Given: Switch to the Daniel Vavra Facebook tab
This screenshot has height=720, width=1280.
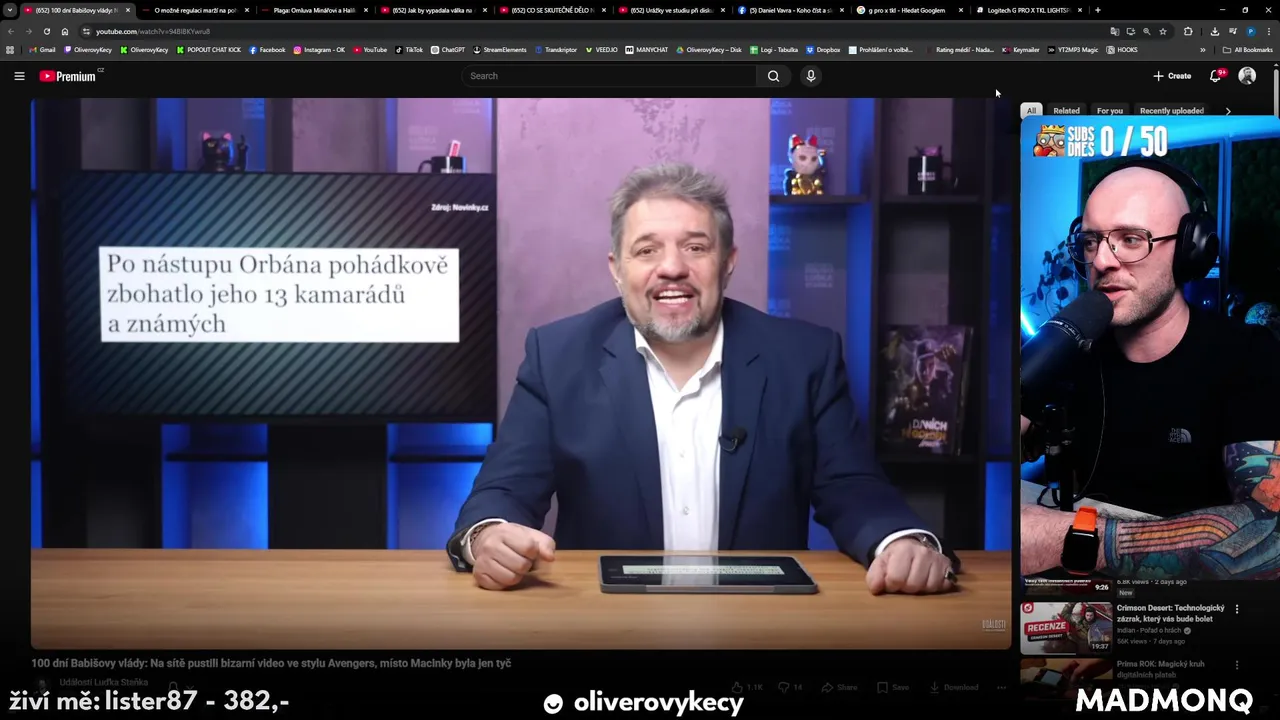Looking at the screenshot, I should click(790, 10).
